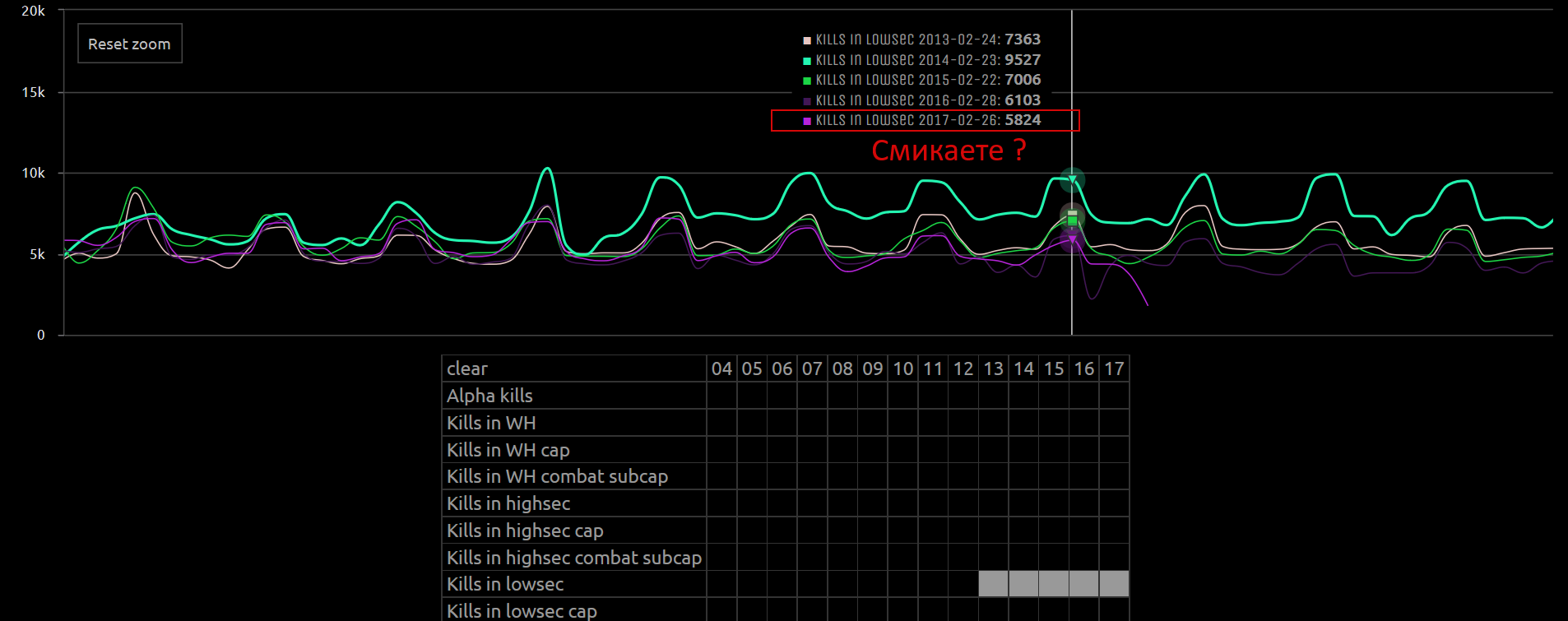Click the year column header 13
1568x621 pixels.
[x=994, y=368]
